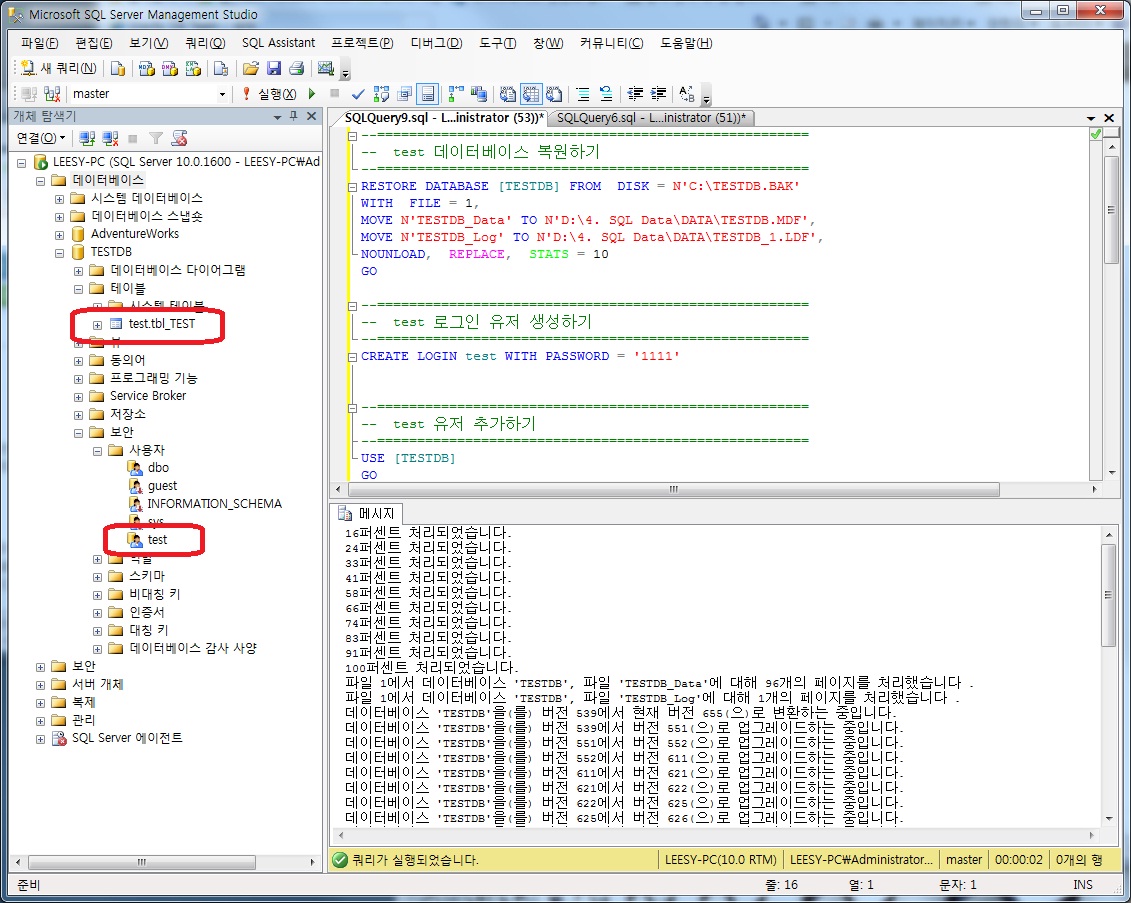Expand the Service Broker folder

pyautogui.click(x=78, y=397)
